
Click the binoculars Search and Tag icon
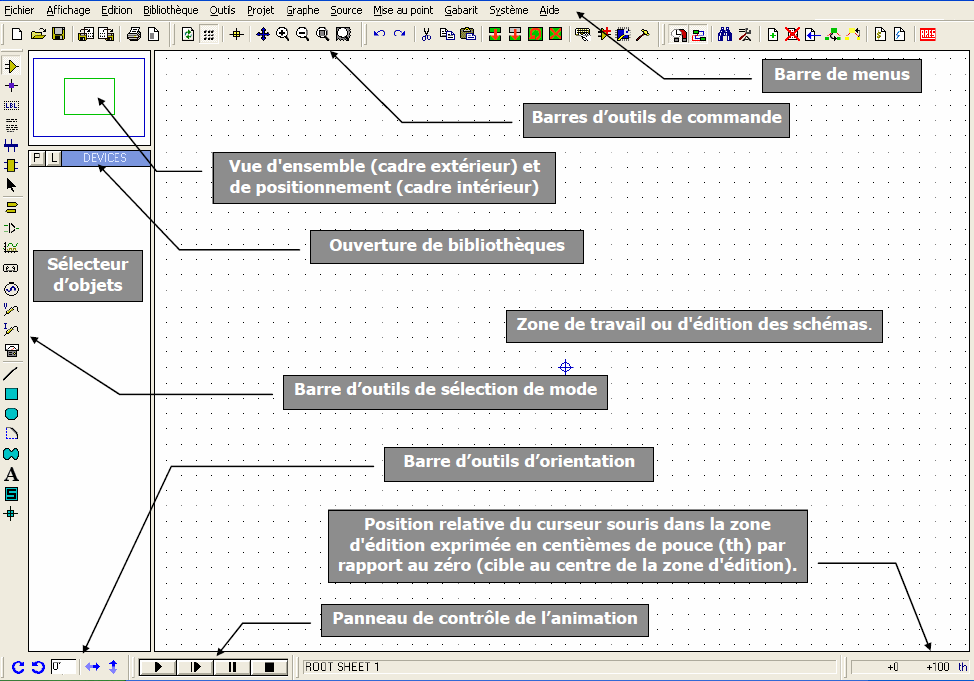click(x=725, y=34)
